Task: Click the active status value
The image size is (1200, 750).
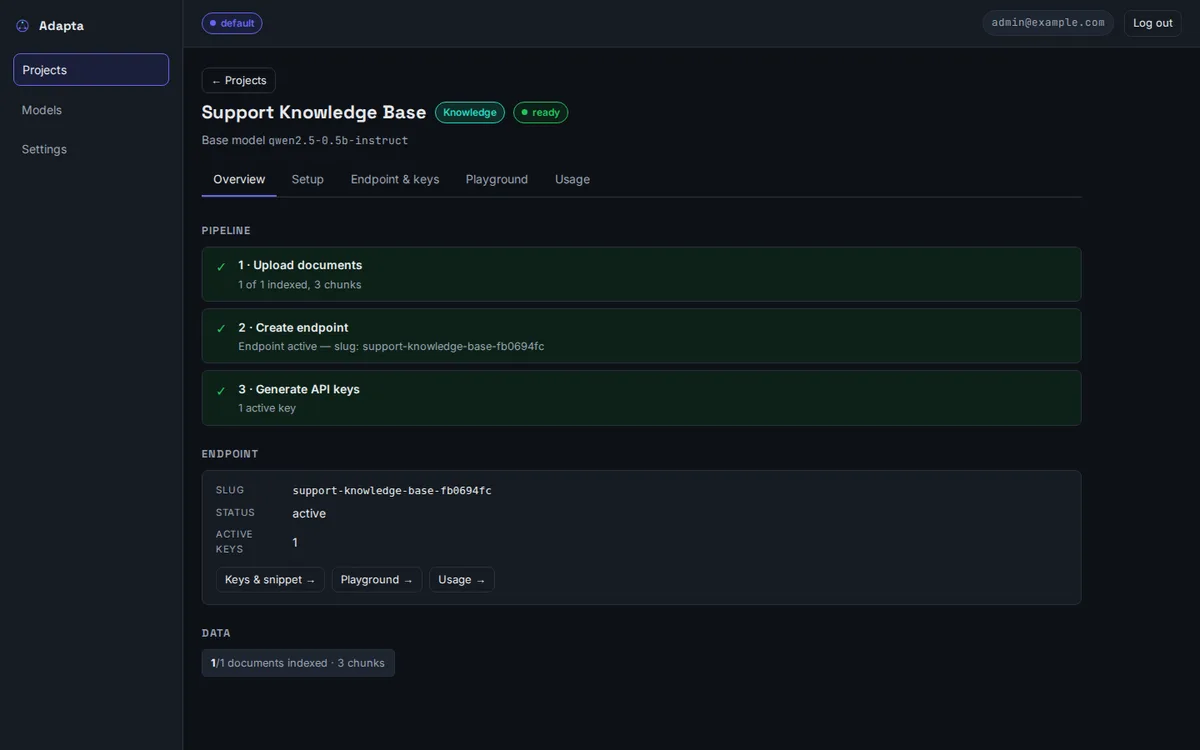Action: [x=309, y=513]
